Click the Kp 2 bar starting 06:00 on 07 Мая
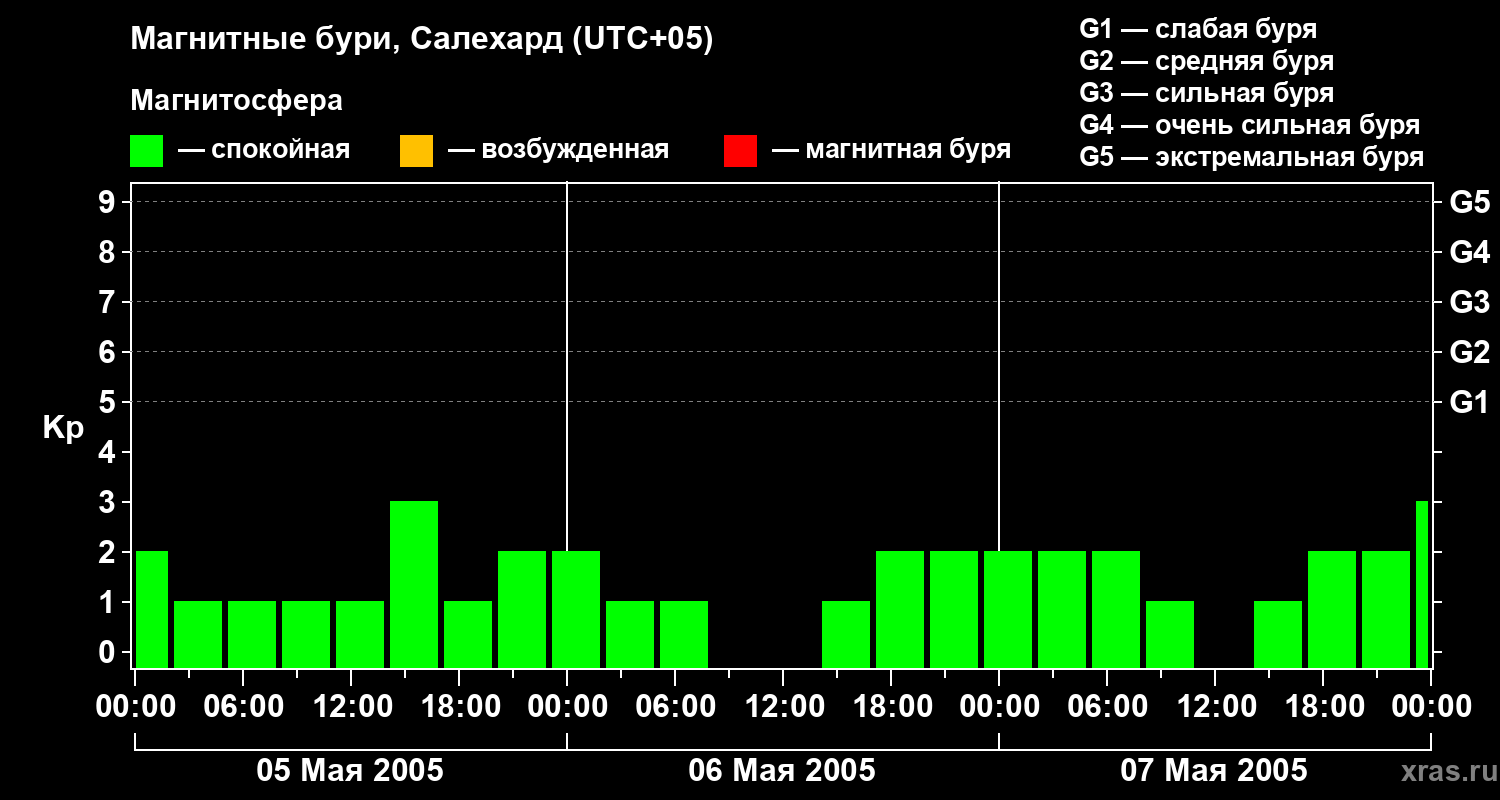1500x800 pixels. tap(1116, 609)
